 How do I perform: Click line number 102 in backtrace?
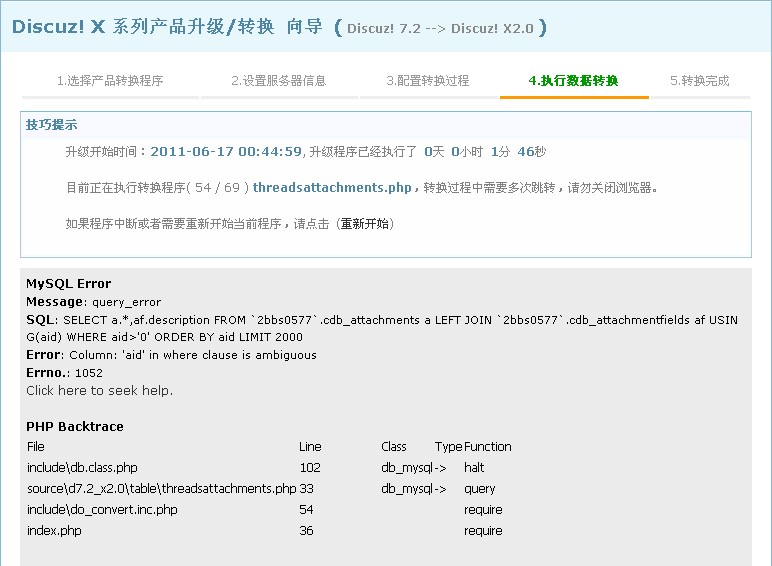310,468
